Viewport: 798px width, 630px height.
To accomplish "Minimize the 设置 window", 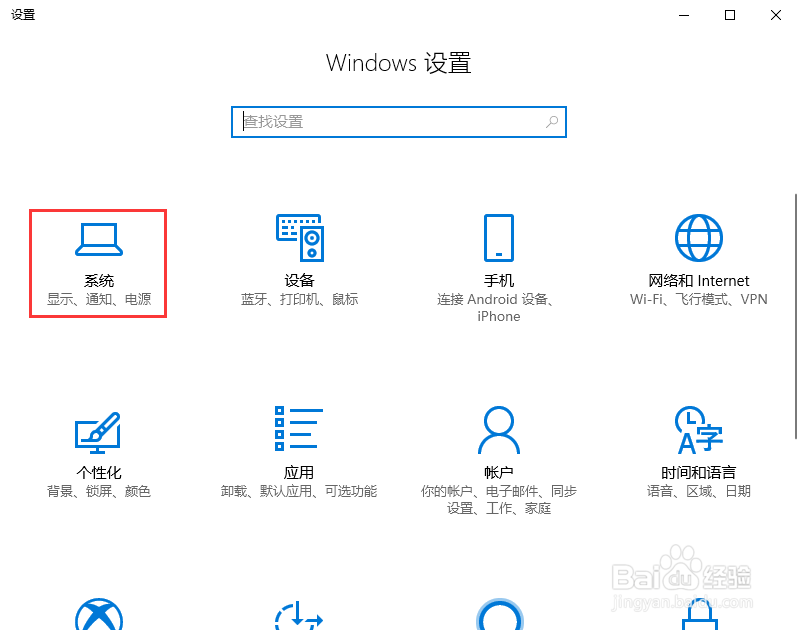I will (x=684, y=15).
